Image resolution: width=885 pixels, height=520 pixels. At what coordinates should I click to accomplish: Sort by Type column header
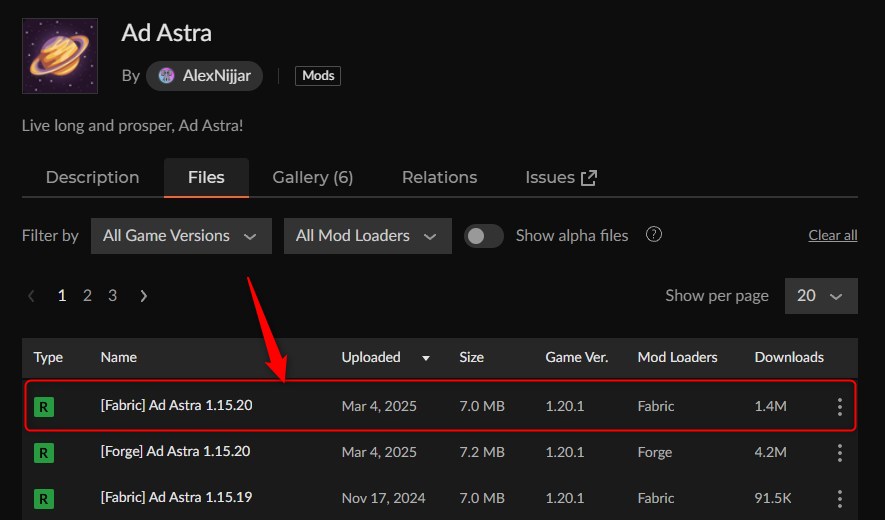pyautogui.click(x=48, y=357)
